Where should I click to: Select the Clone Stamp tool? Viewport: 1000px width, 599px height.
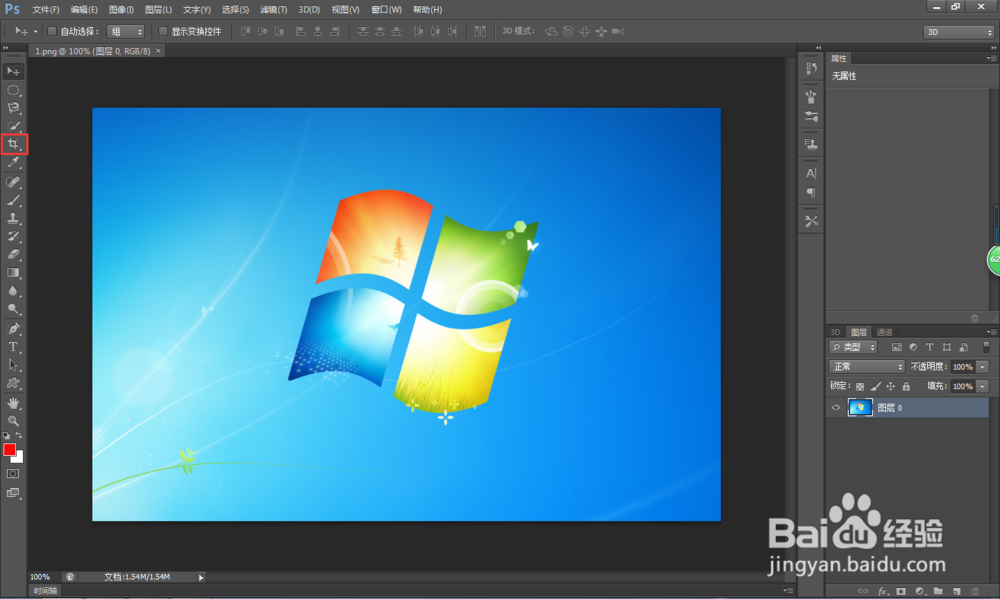13,218
